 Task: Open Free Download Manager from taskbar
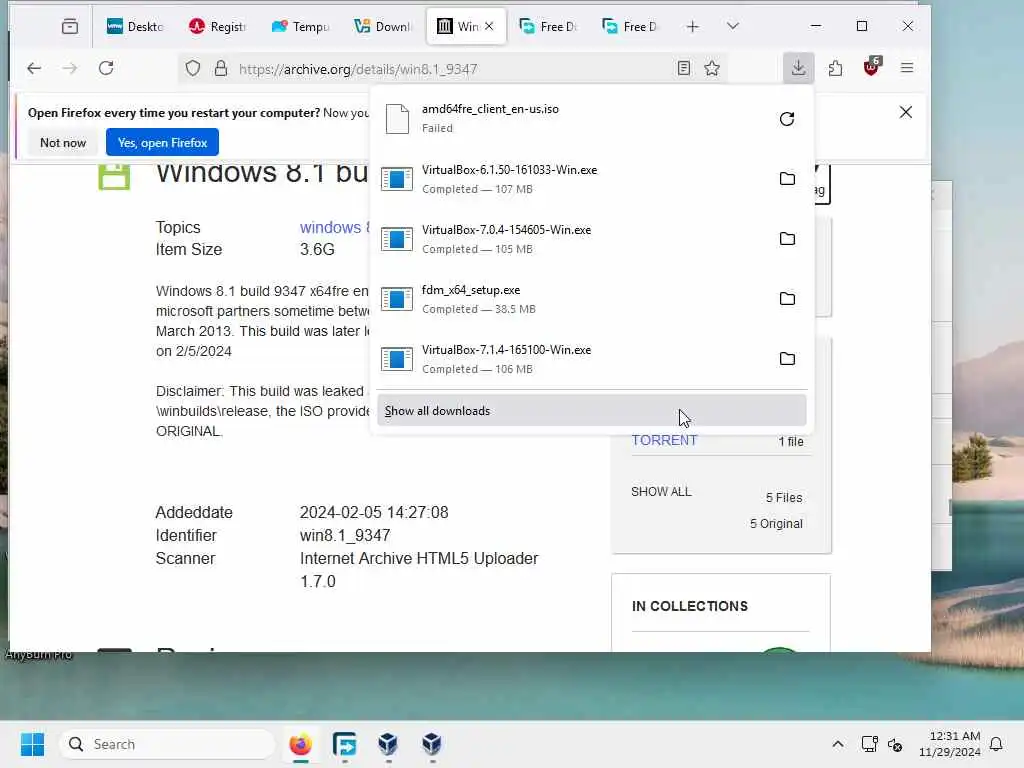coord(344,744)
